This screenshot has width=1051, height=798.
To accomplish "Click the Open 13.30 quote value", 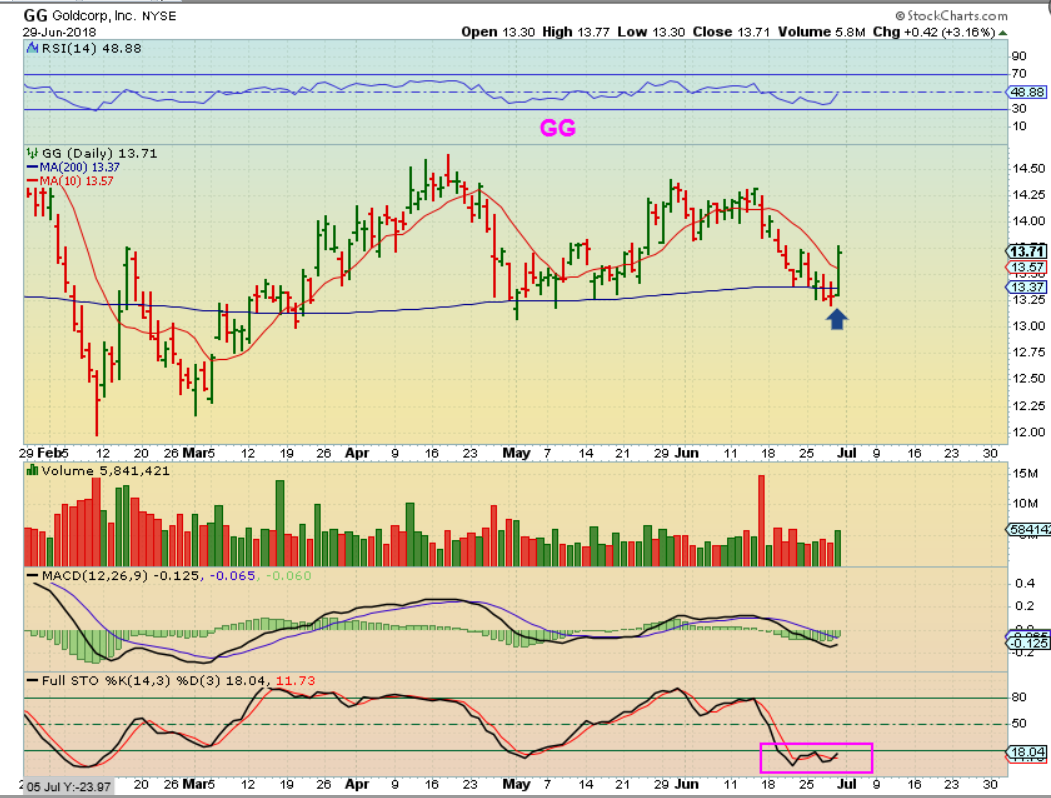I will [x=498, y=31].
